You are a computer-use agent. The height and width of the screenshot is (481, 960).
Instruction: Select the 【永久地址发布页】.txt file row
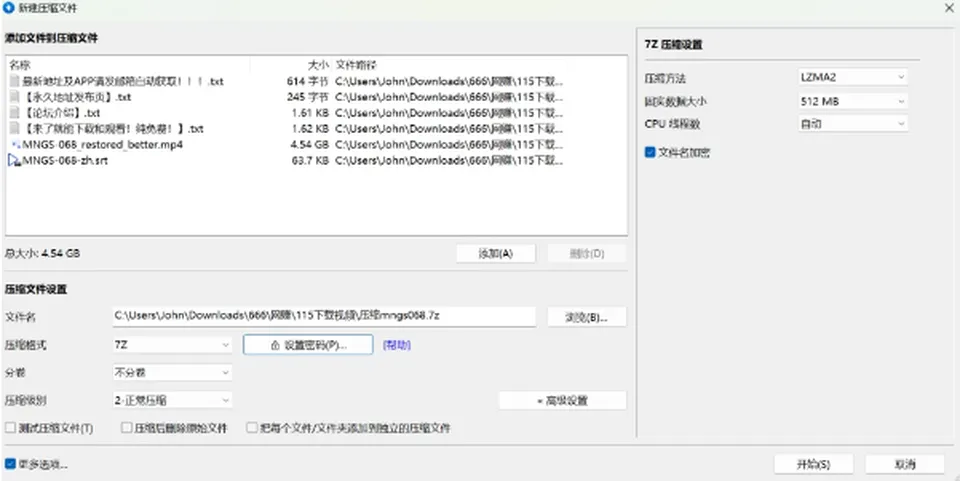[x=316, y=97]
